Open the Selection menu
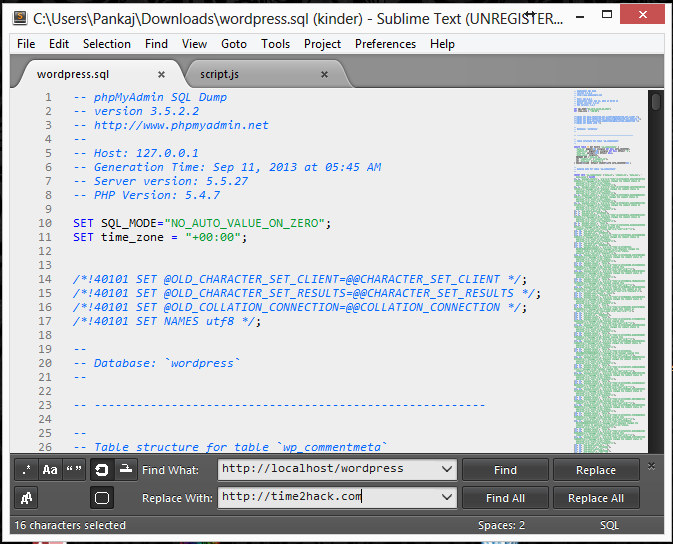The image size is (673, 544). pos(106,44)
